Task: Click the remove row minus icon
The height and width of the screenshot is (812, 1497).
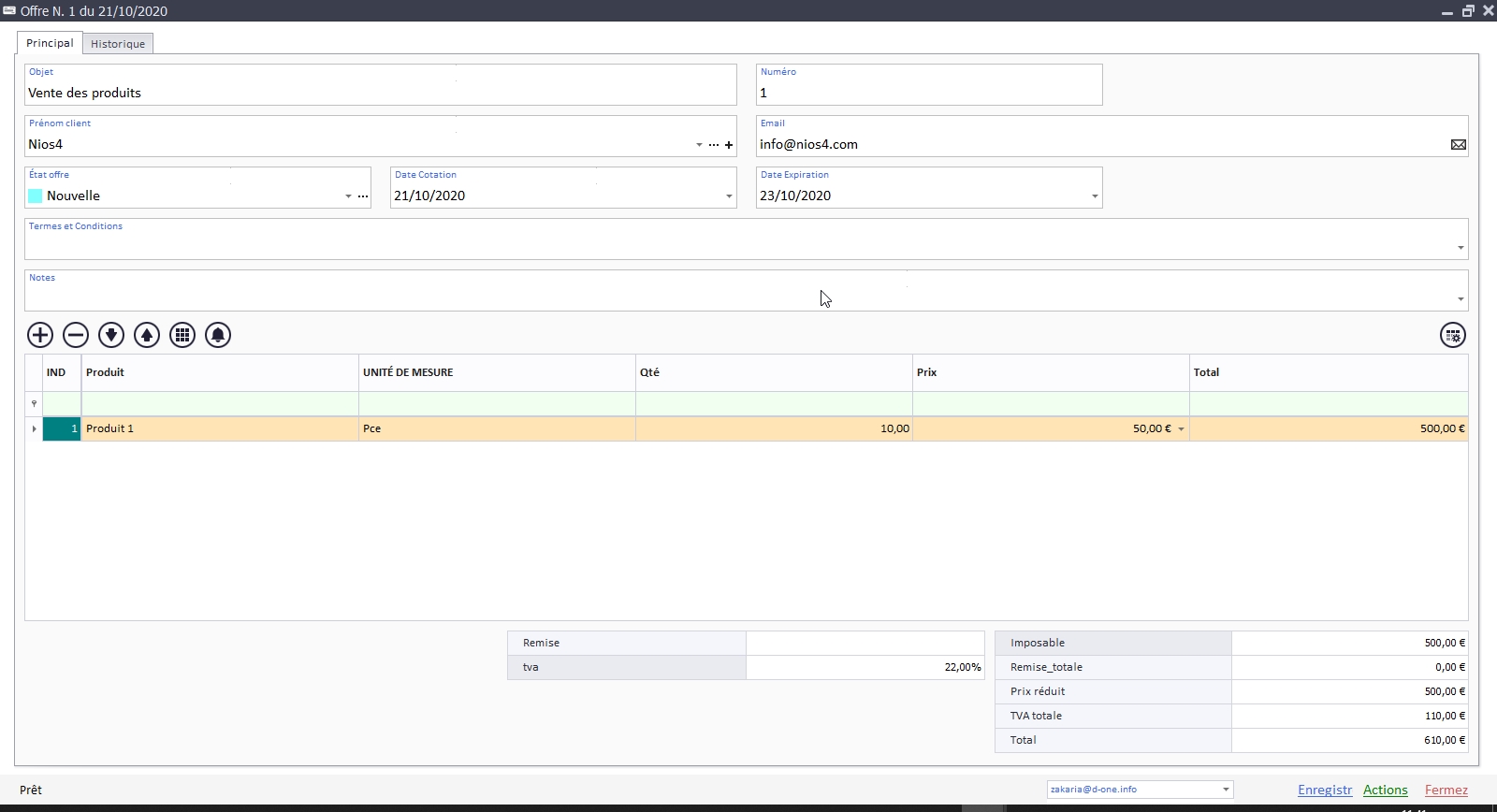Action: tap(76, 335)
